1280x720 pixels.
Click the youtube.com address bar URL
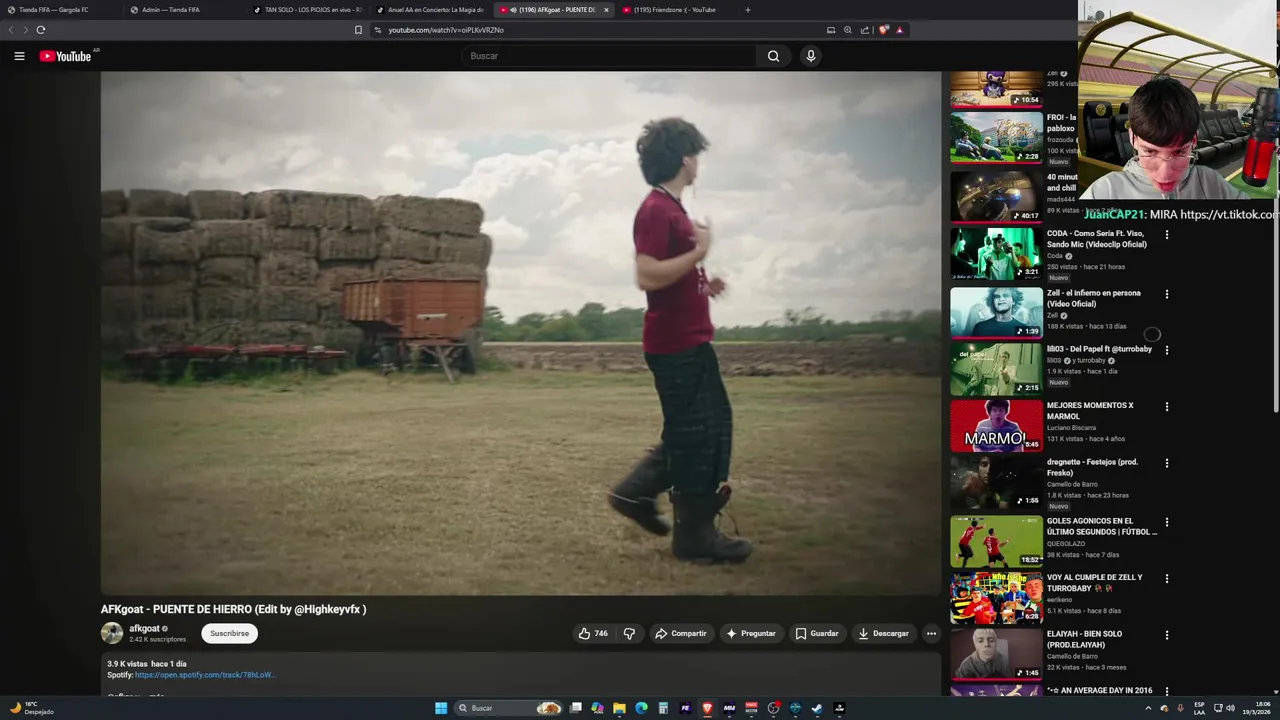pyautogui.click(x=446, y=30)
